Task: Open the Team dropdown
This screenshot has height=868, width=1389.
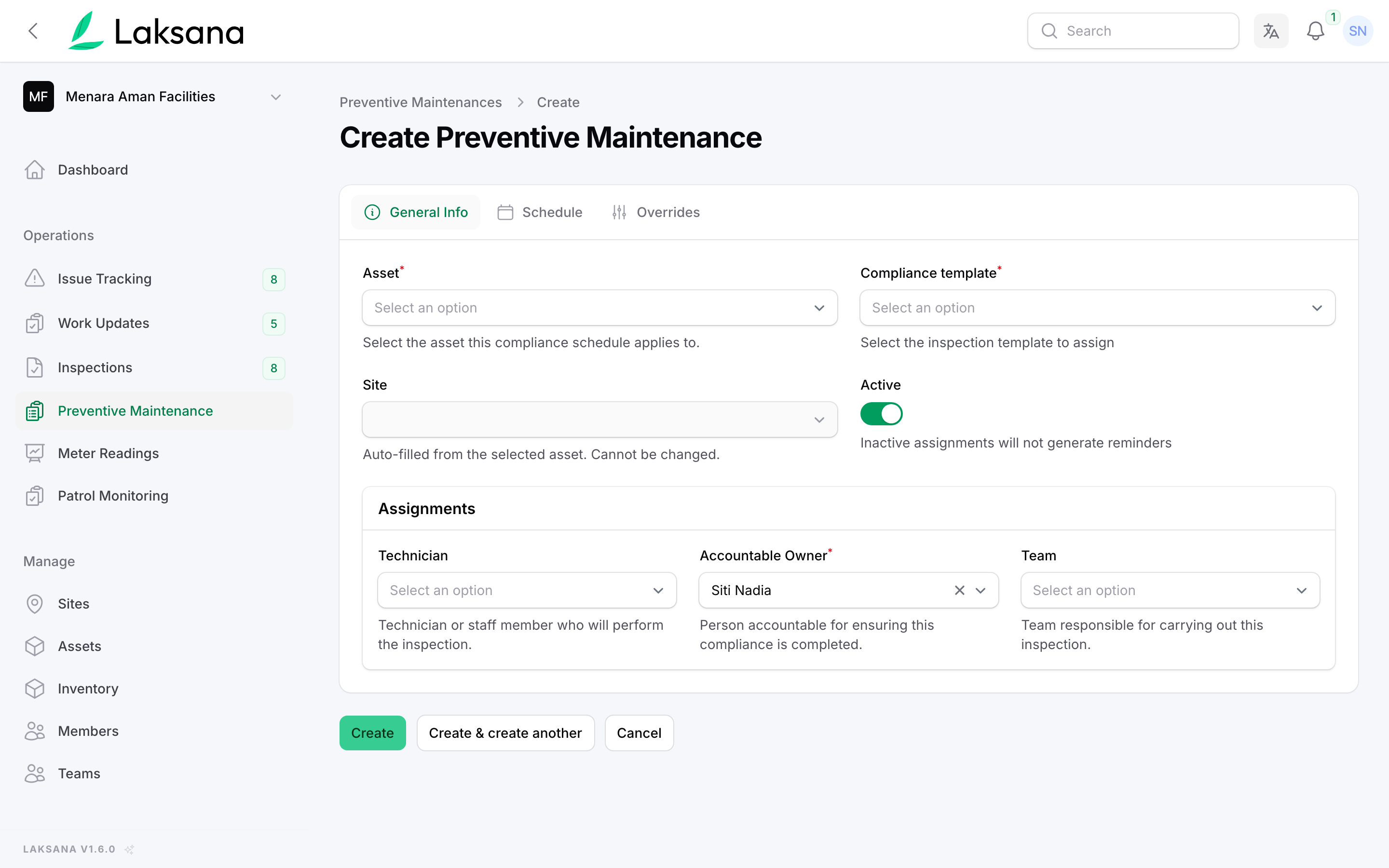Action: (1170, 590)
